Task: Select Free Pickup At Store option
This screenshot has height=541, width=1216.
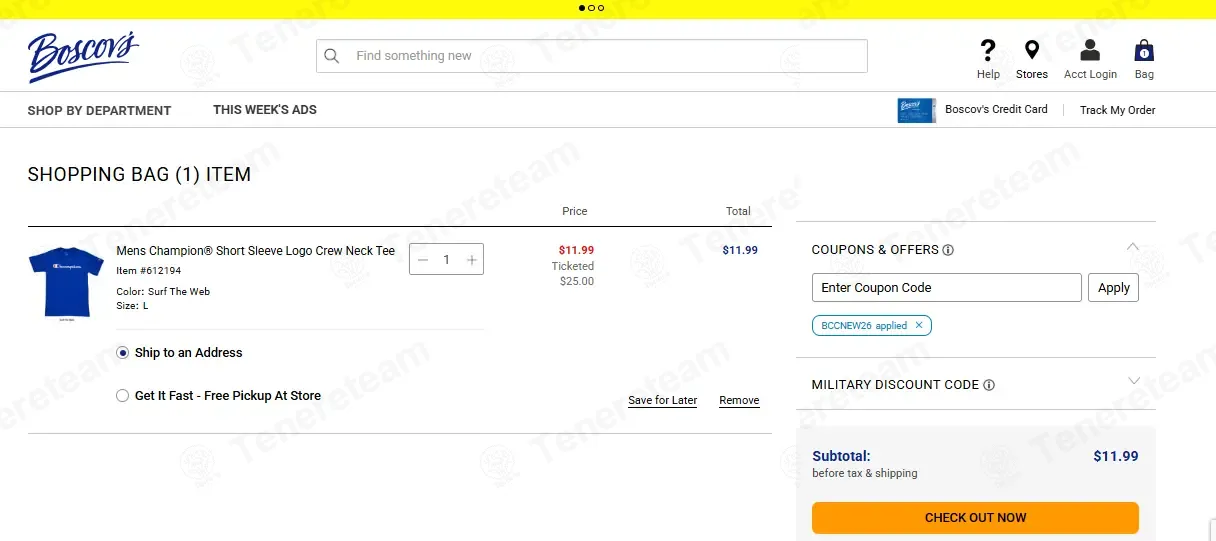Action: click(x=123, y=396)
